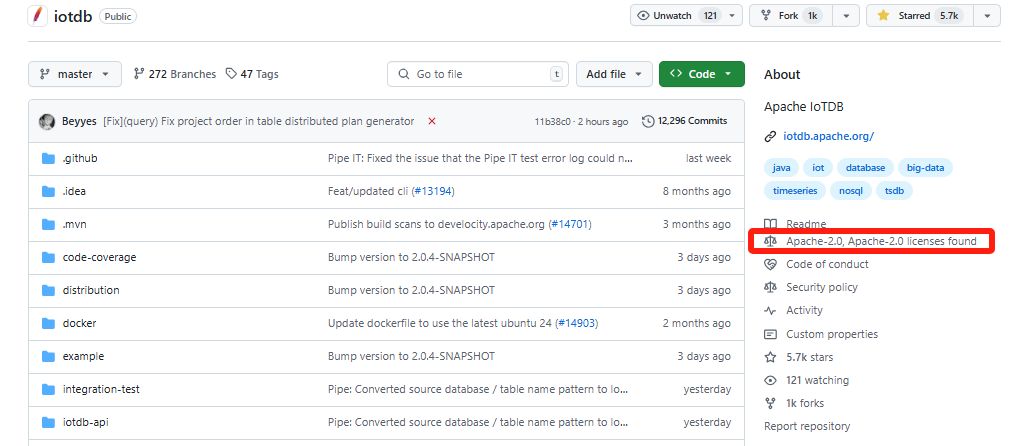
Task: Open the .github folder icon
Action: (x=48, y=159)
